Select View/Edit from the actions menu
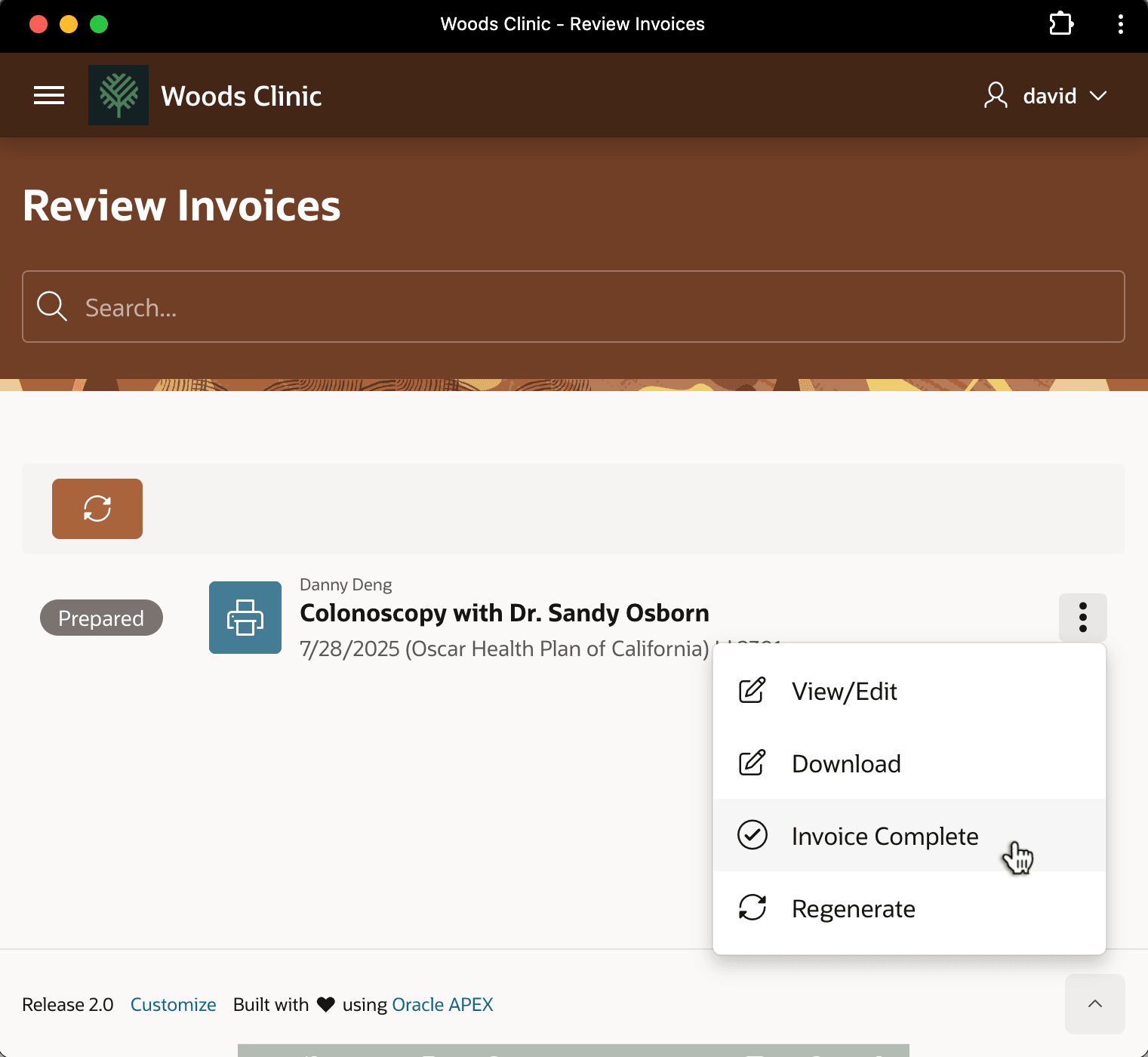 pos(909,691)
